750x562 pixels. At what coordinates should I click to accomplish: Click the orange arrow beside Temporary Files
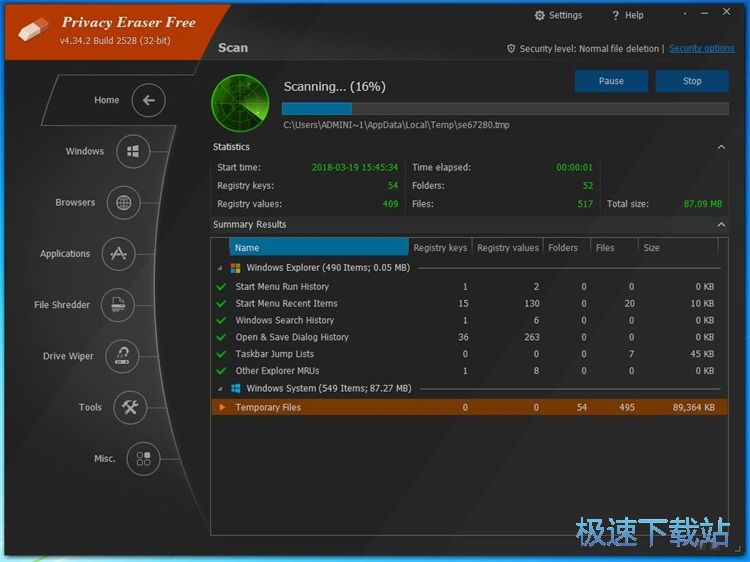click(x=222, y=407)
